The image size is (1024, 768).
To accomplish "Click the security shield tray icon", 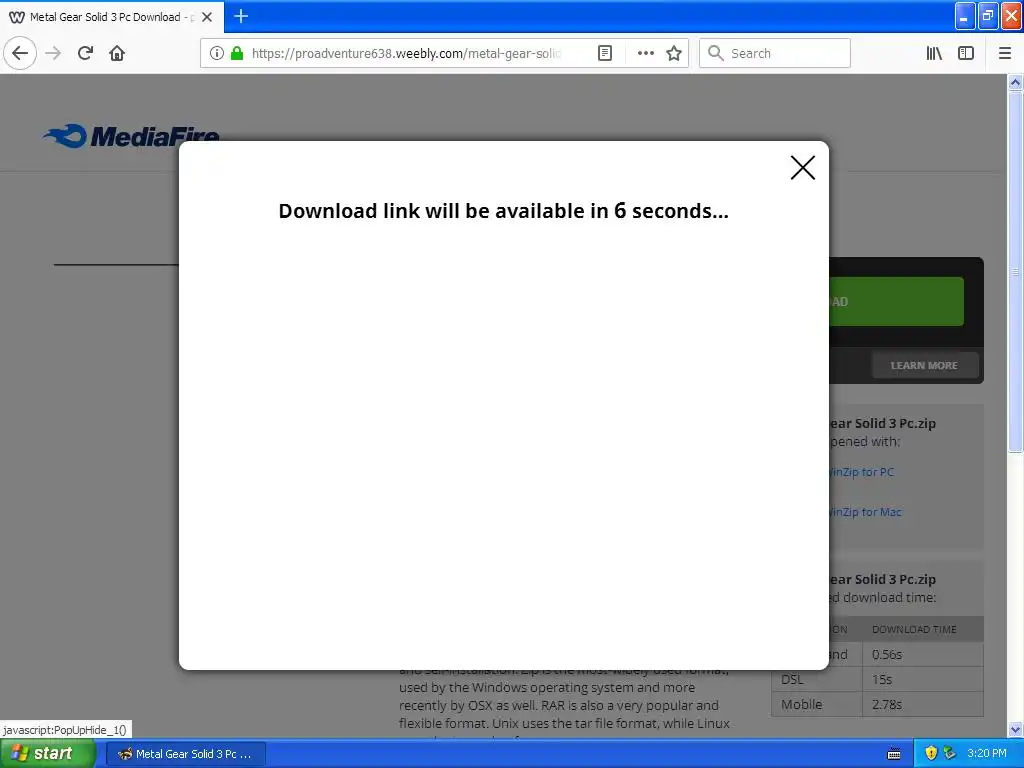I will (931, 753).
